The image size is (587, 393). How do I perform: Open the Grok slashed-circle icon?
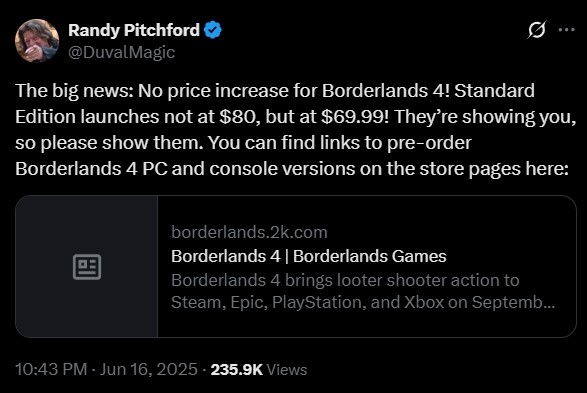(536, 30)
